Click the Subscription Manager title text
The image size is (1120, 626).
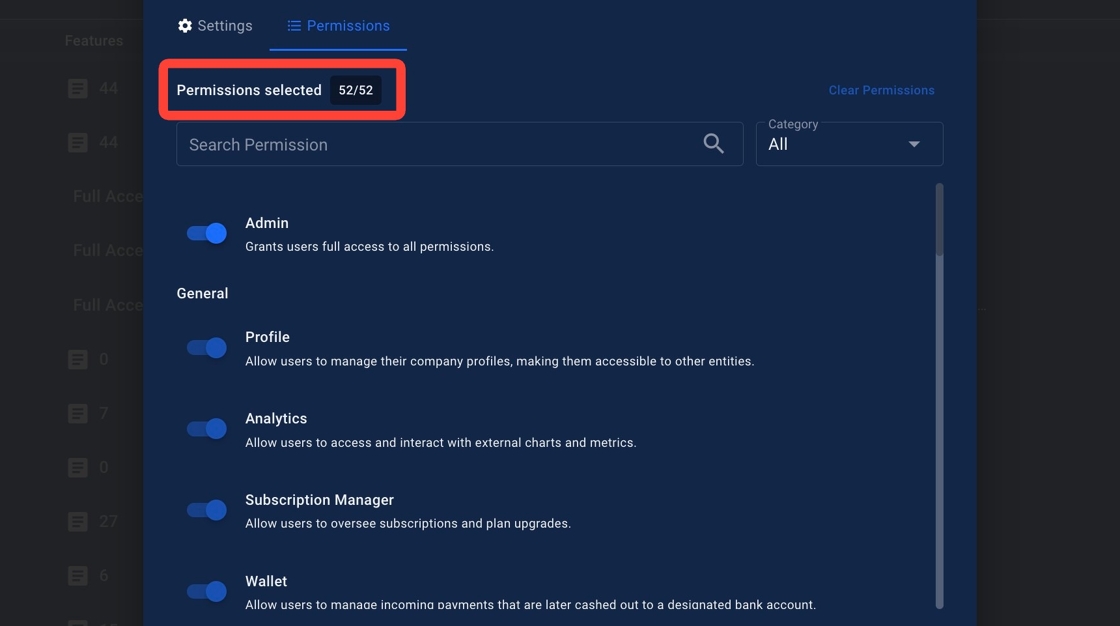click(319, 500)
